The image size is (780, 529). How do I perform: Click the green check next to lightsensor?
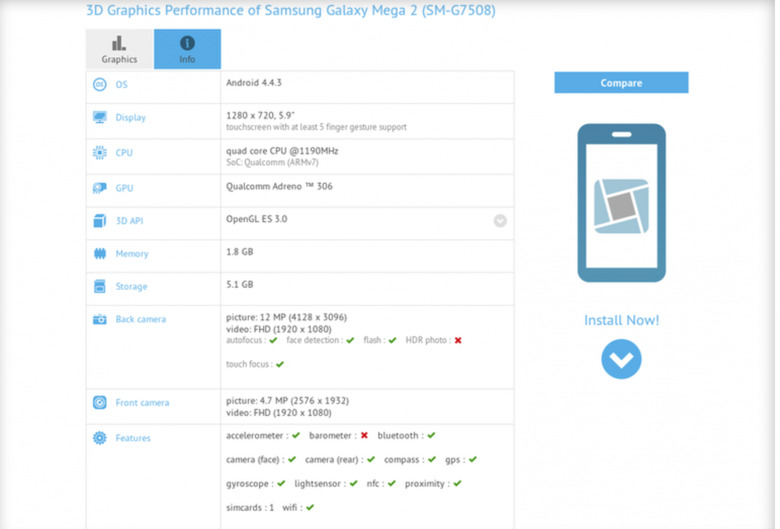click(354, 483)
